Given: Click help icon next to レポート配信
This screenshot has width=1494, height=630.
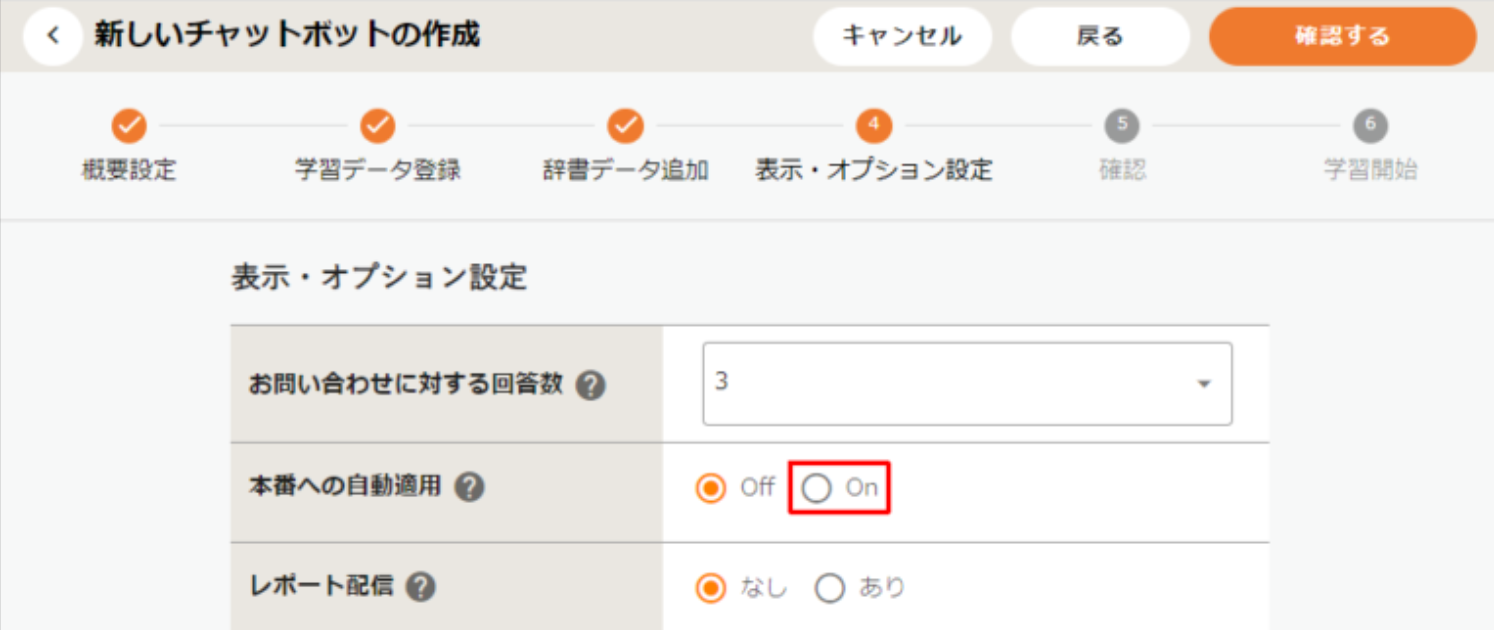Looking at the screenshot, I should [x=421, y=587].
